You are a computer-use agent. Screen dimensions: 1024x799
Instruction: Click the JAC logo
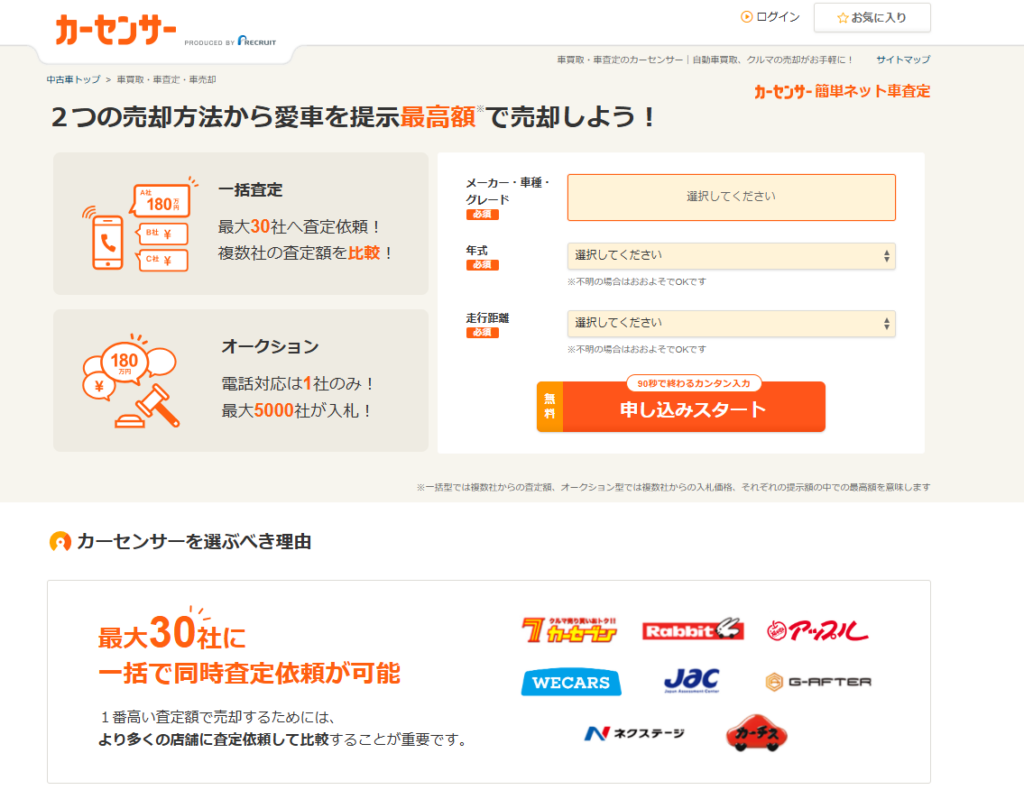(x=692, y=681)
